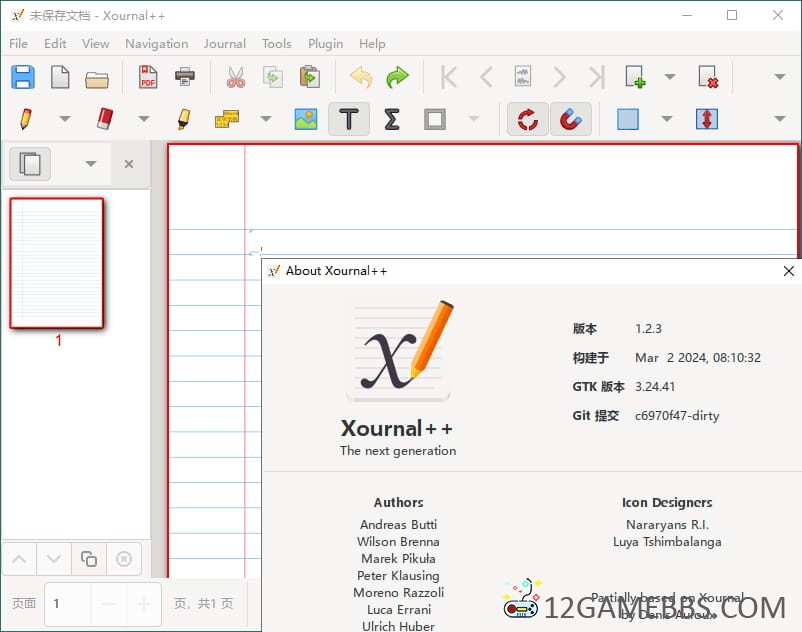Open the File menu
802x632 pixels.
click(x=18, y=43)
